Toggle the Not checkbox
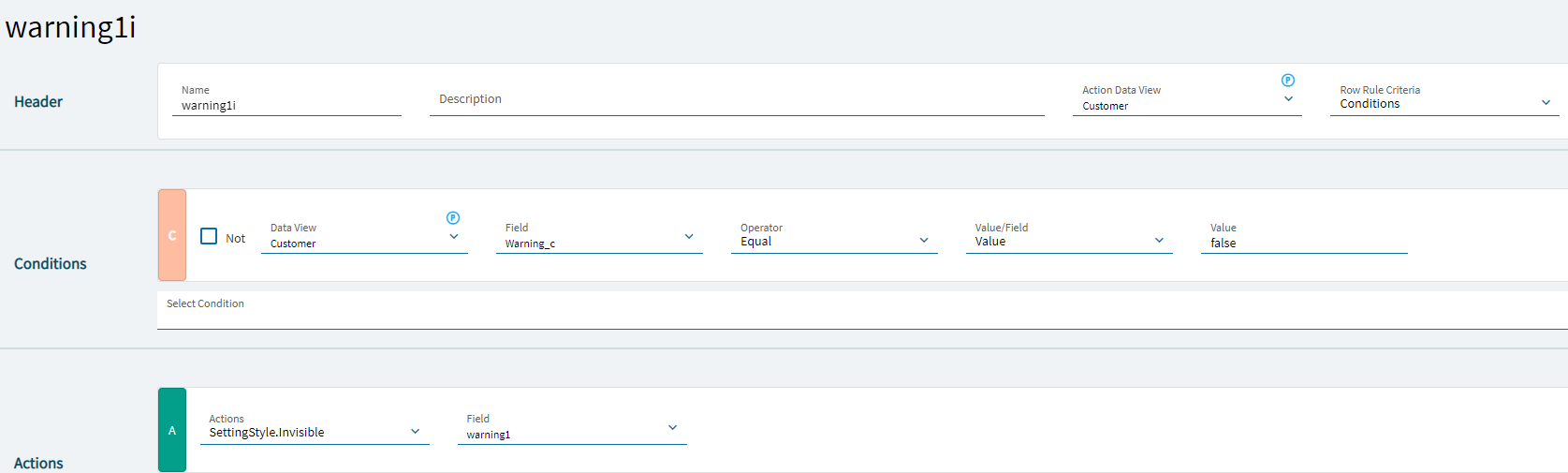This screenshot has width=1568, height=473. 209,237
